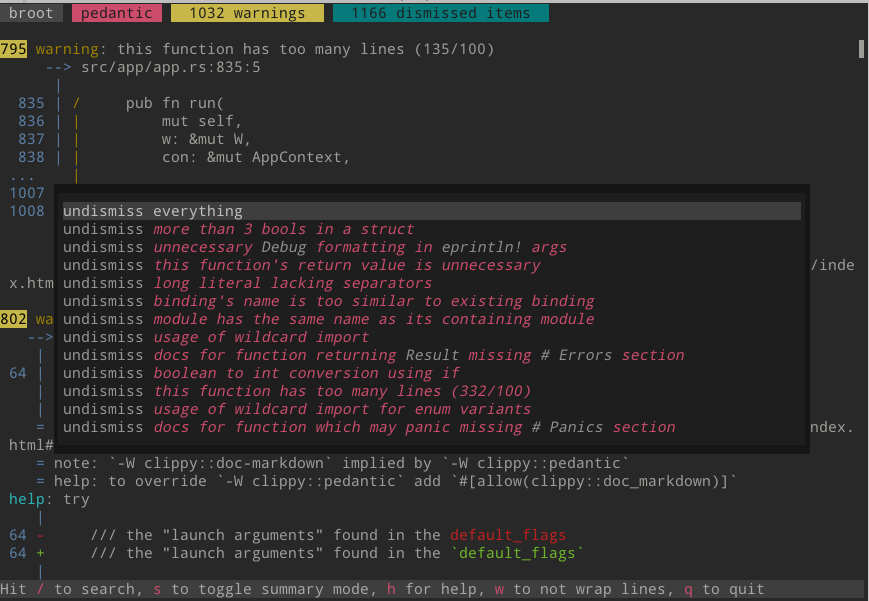Click the warning number 795 marker
The width and height of the screenshot is (869, 601).
coord(13,48)
